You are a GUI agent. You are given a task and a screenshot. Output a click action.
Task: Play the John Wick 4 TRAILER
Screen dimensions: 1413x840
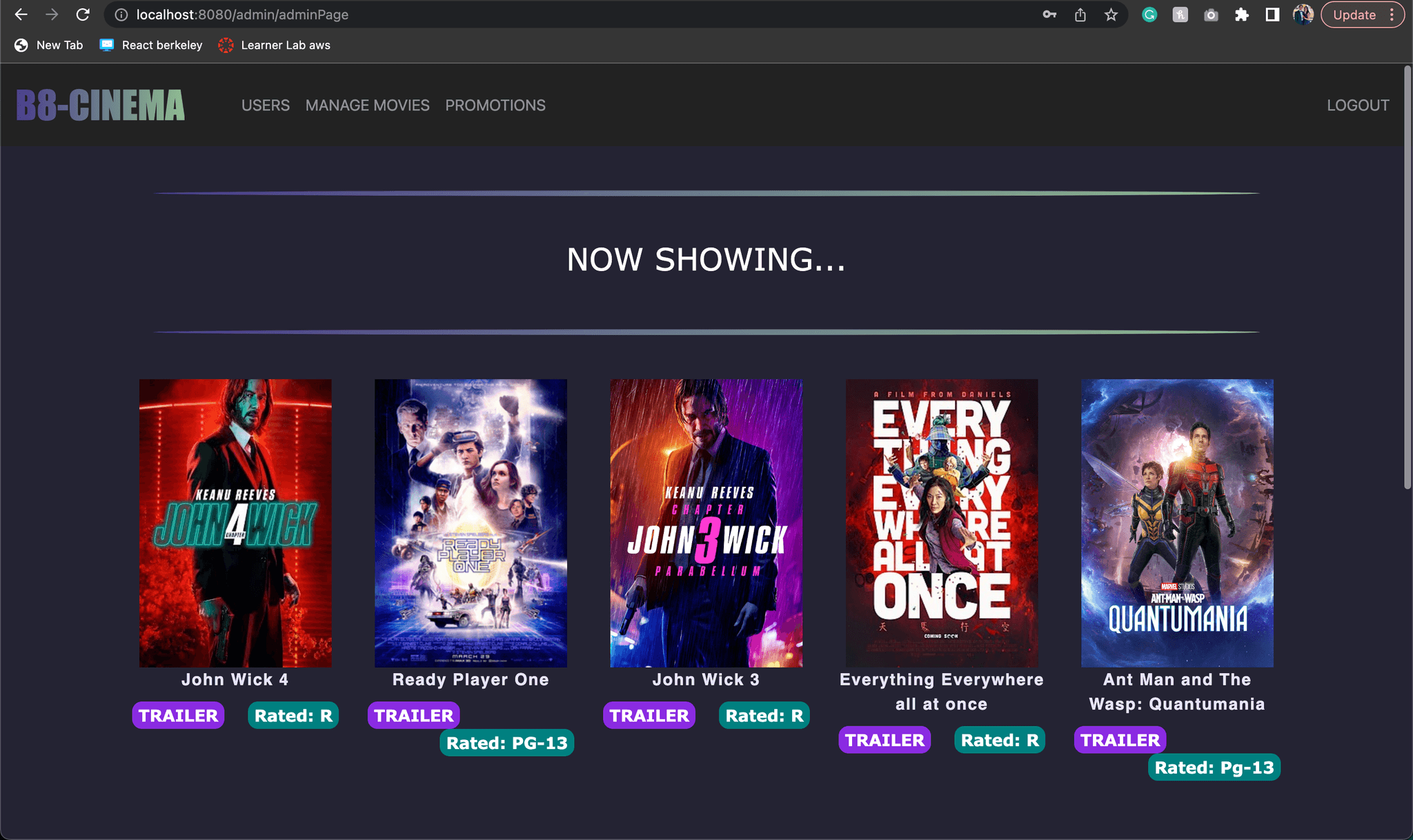pyautogui.click(x=178, y=715)
